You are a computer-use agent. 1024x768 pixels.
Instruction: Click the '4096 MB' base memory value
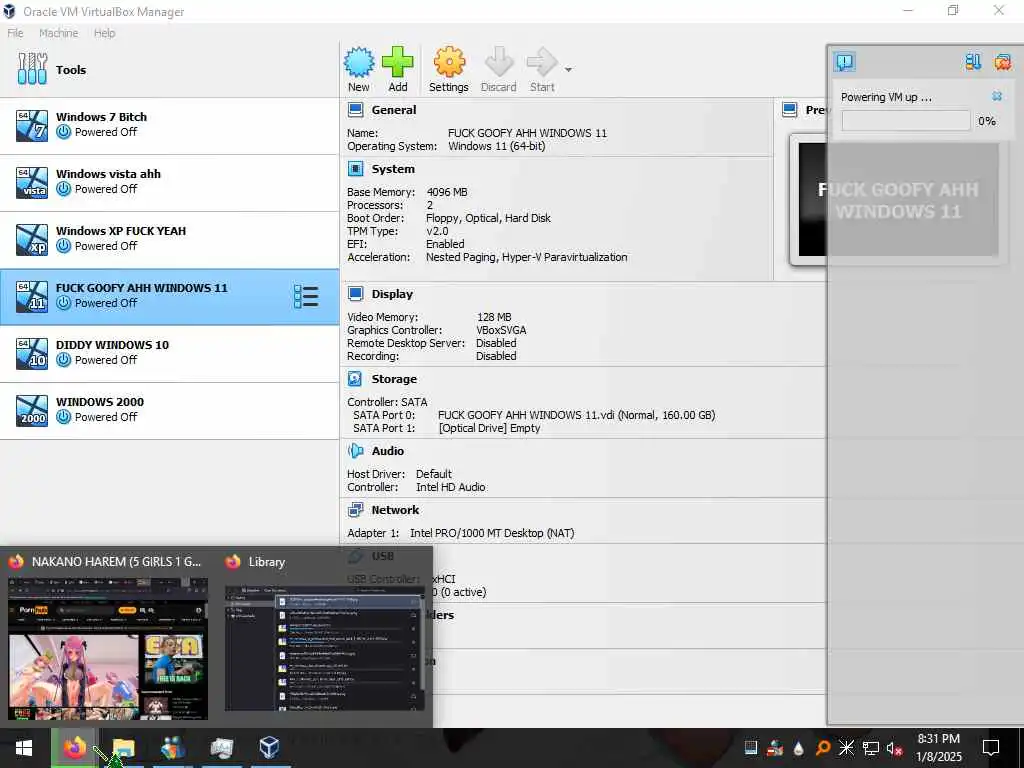click(447, 192)
